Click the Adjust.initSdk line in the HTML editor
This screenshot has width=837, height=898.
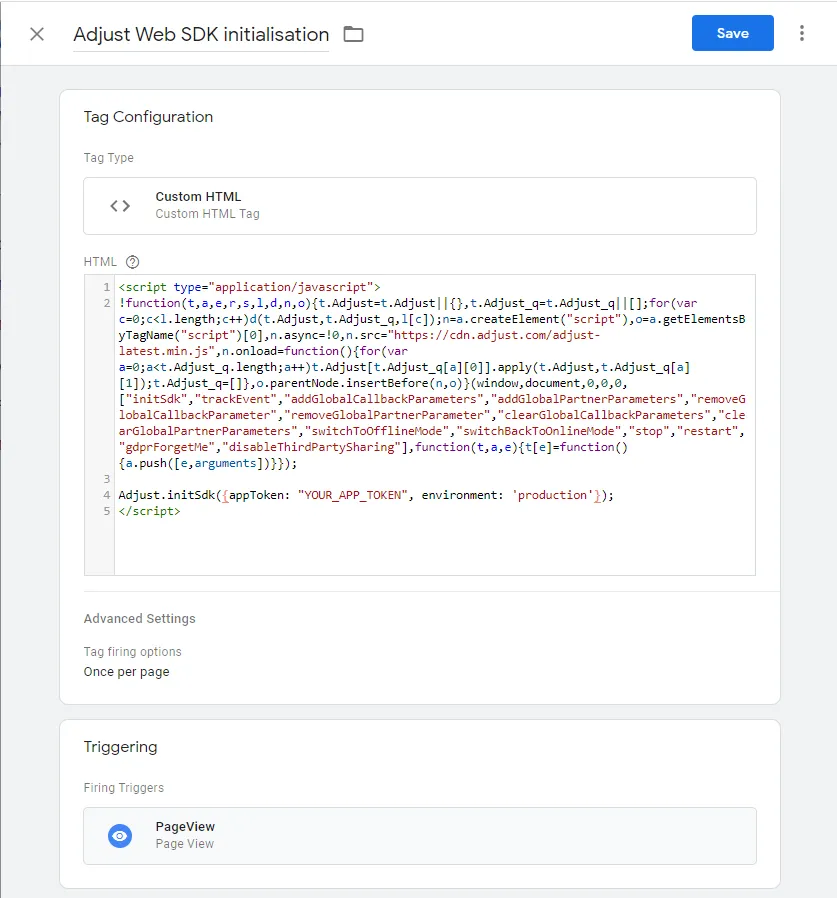tap(366, 495)
